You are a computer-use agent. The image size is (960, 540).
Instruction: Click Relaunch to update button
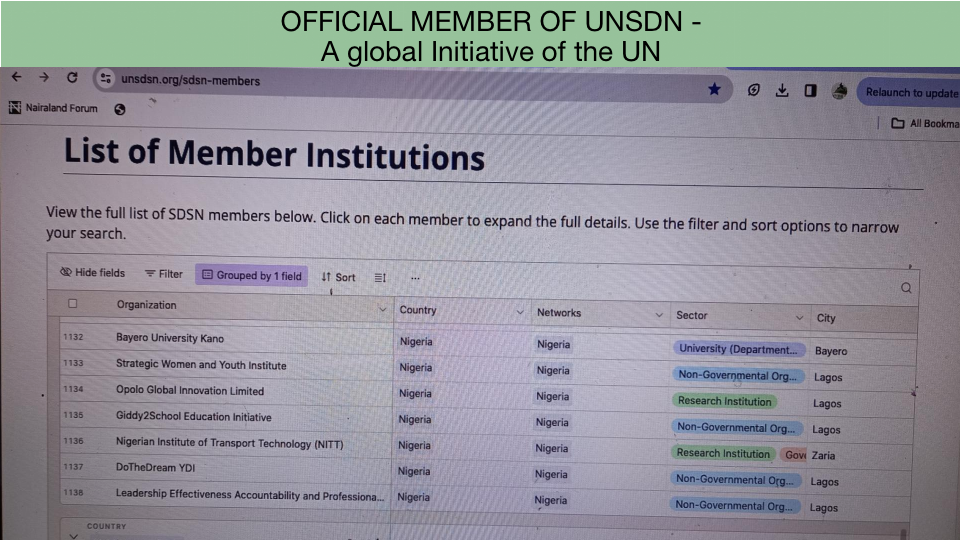(908, 93)
